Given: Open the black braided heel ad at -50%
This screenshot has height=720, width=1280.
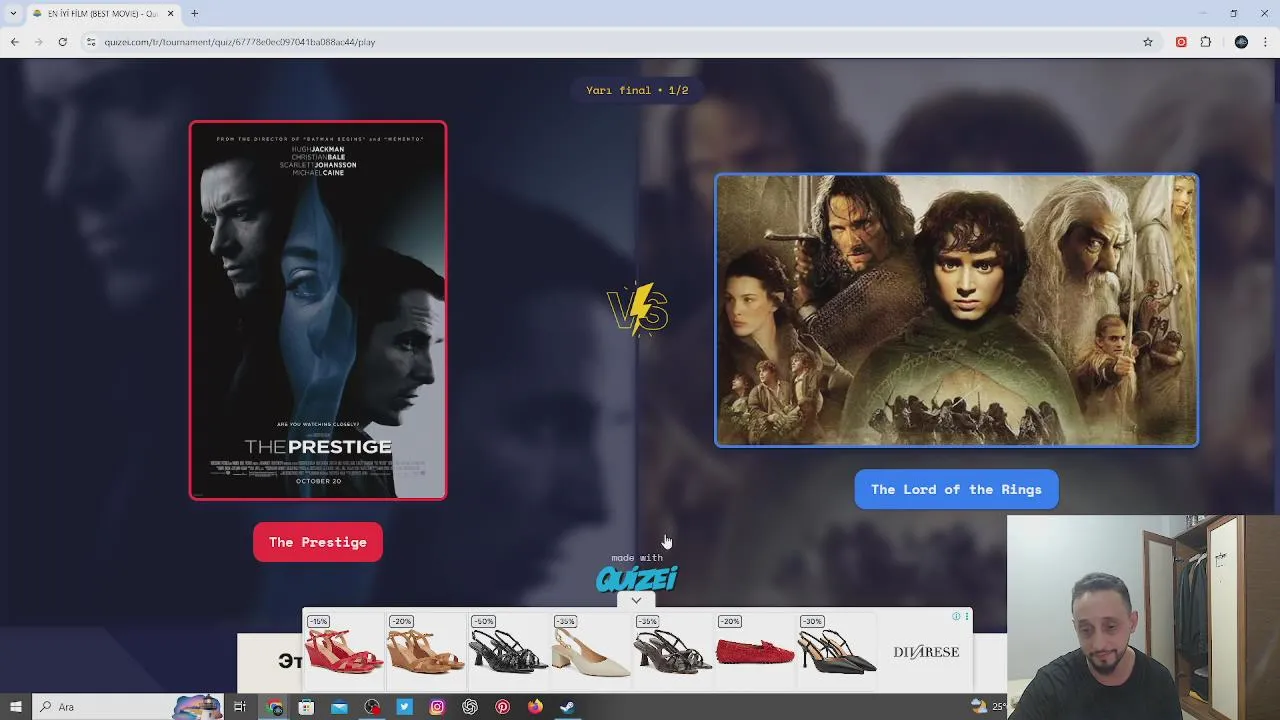Looking at the screenshot, I should pos(508,650).
